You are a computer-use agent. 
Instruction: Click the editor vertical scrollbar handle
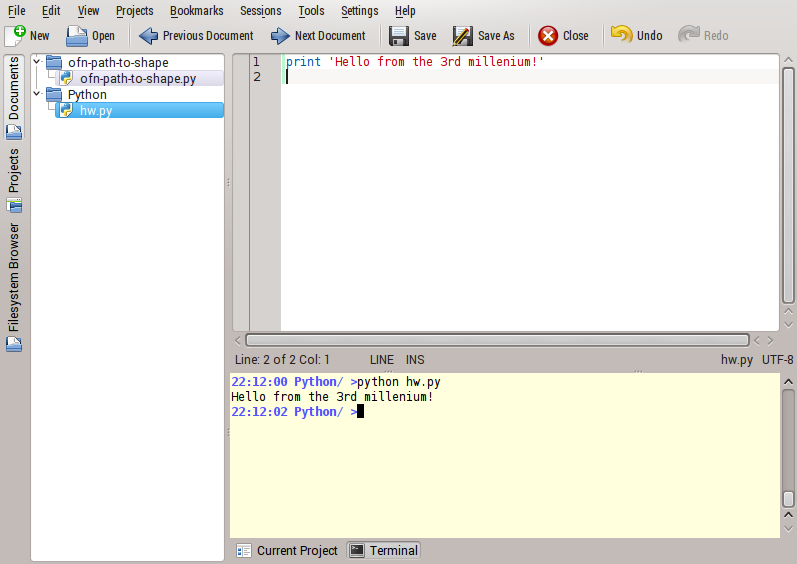tap(788, 185)
